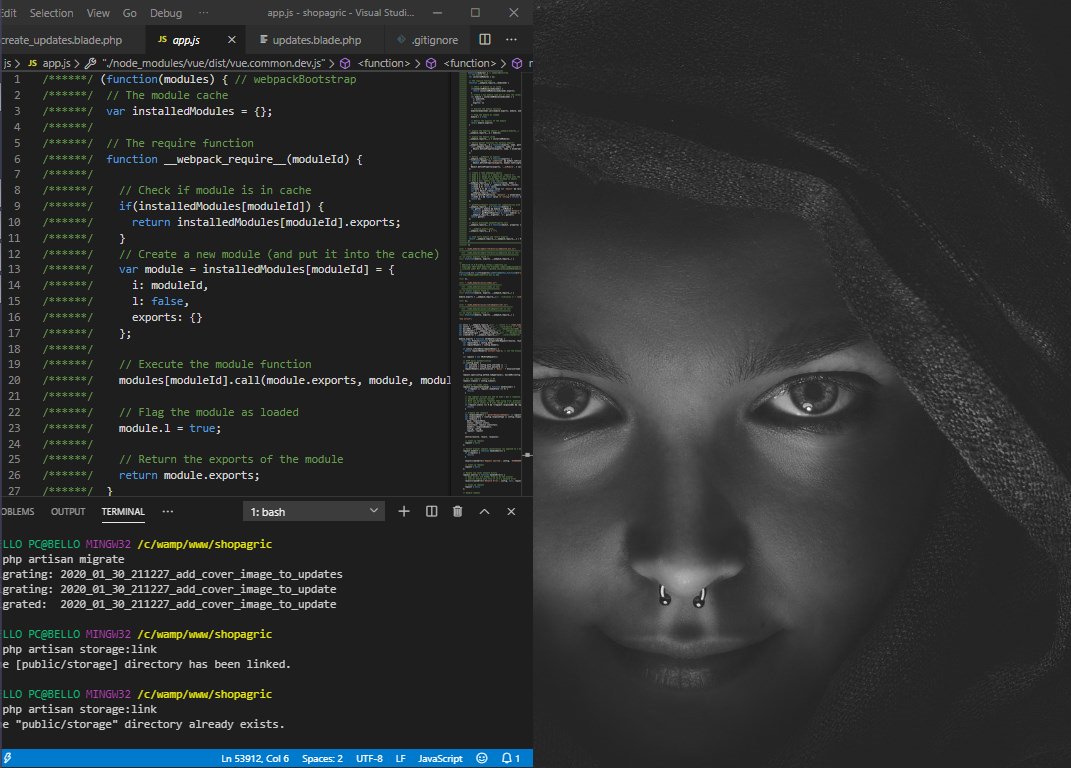The height and width of the screenshot is (768, 1071).
Task: Show more menu bar items ellipsis
Action: click(x=204, y=13)
